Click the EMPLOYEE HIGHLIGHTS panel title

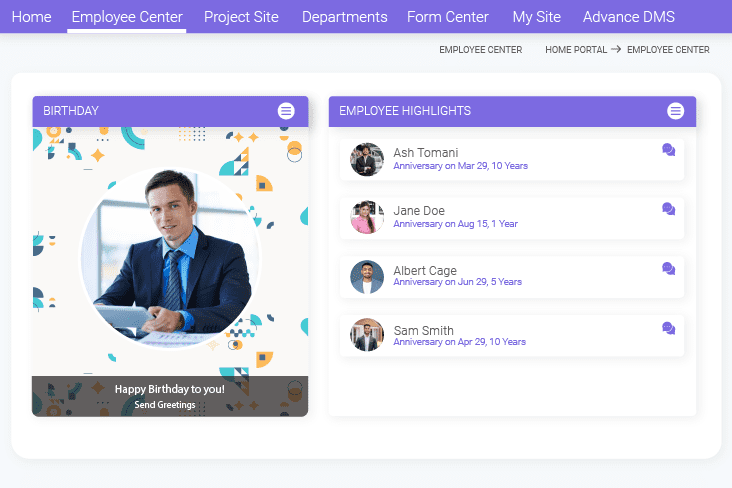click(x=405, y=111)
